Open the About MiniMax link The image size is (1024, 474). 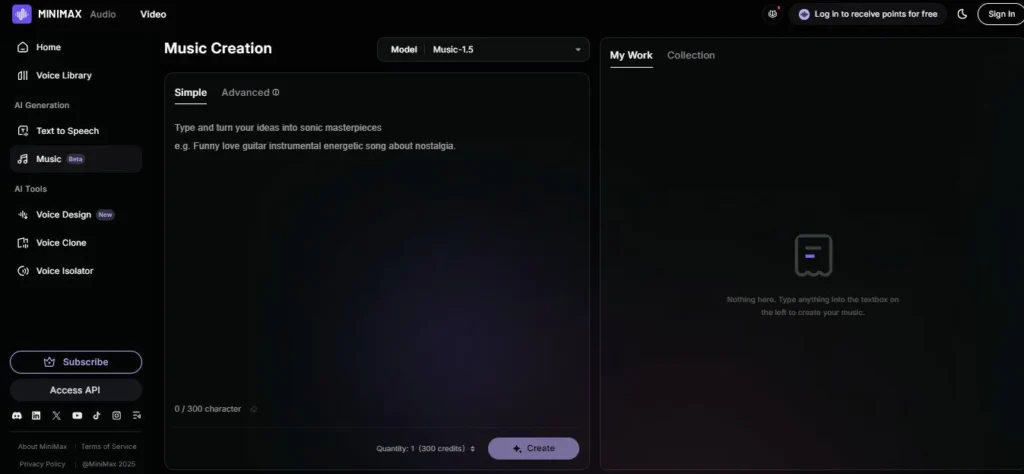[42, 447]
